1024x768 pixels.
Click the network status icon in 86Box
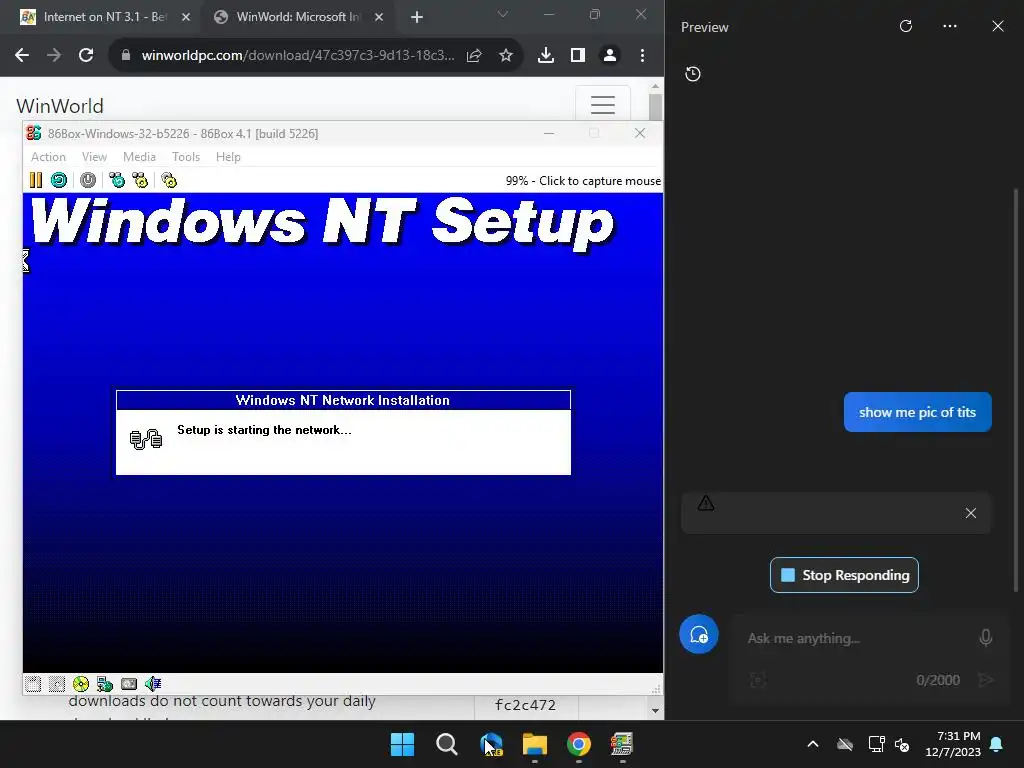[104, 684]
